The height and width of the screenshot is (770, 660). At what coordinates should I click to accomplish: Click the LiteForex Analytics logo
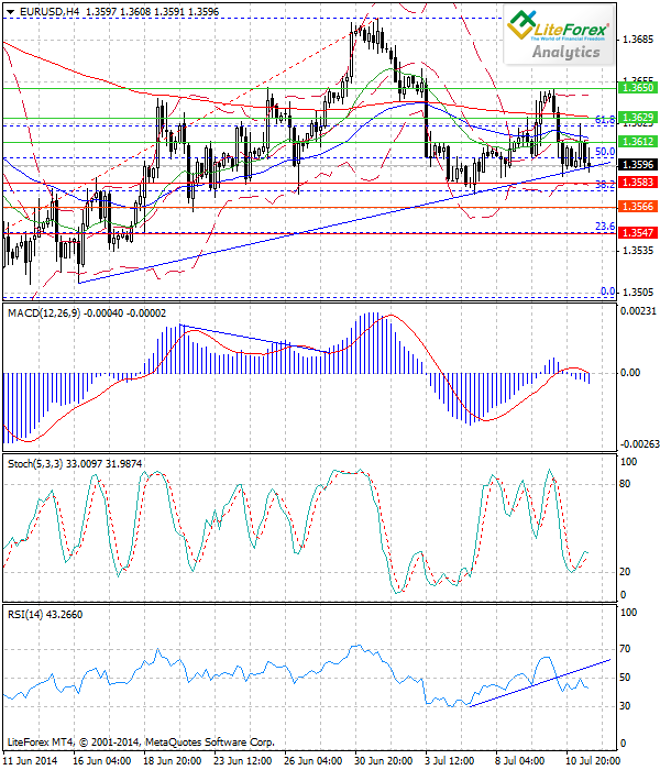(559, 35)
